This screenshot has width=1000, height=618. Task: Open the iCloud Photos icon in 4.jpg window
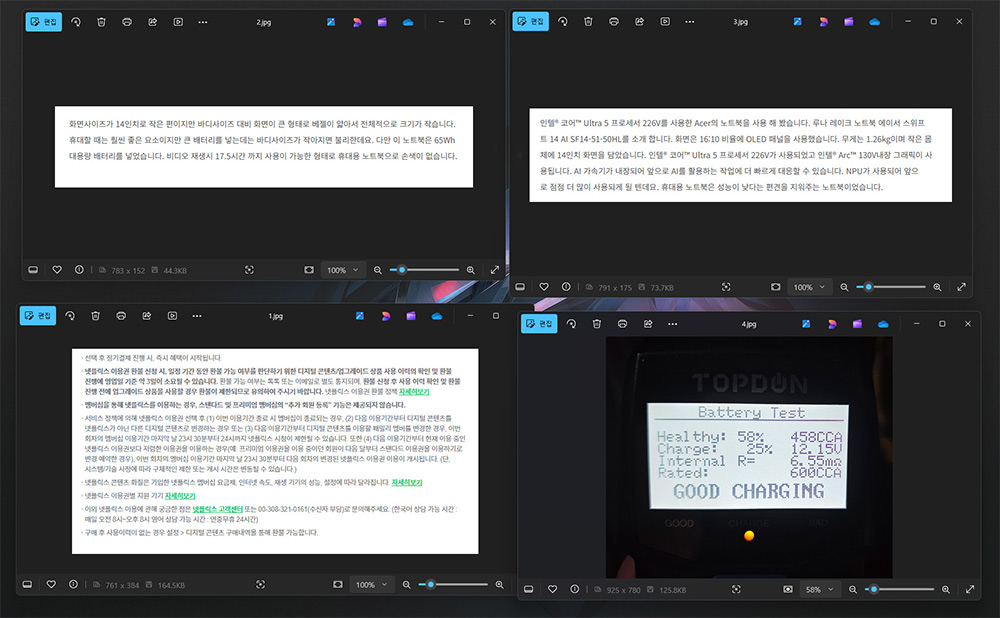tap(883, 324)
